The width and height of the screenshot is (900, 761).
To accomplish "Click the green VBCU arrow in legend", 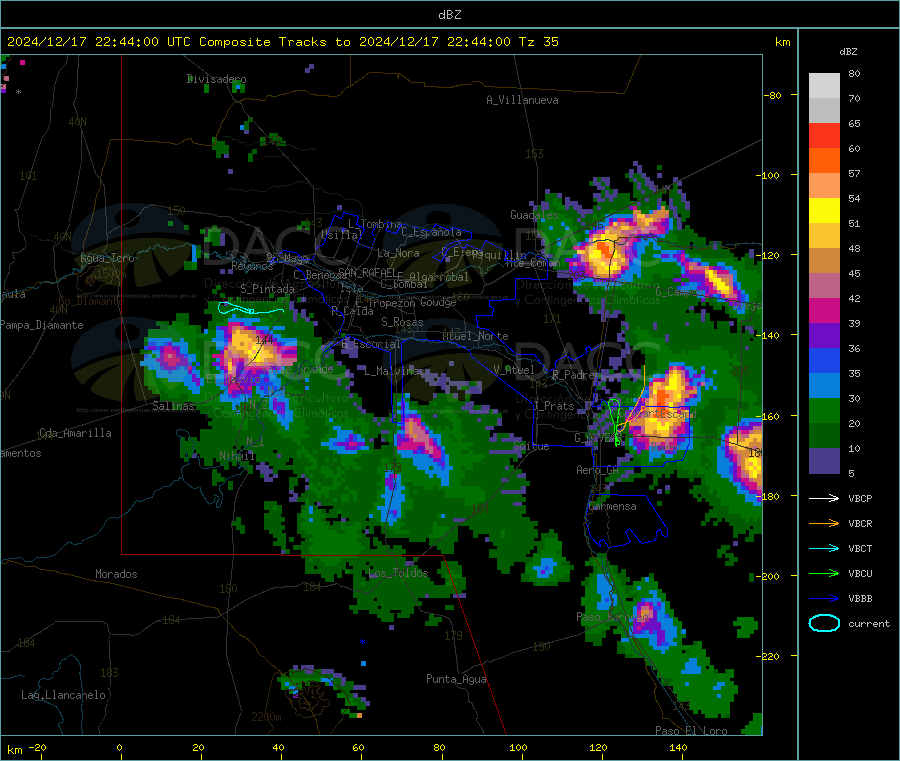I will click(824, 573).
